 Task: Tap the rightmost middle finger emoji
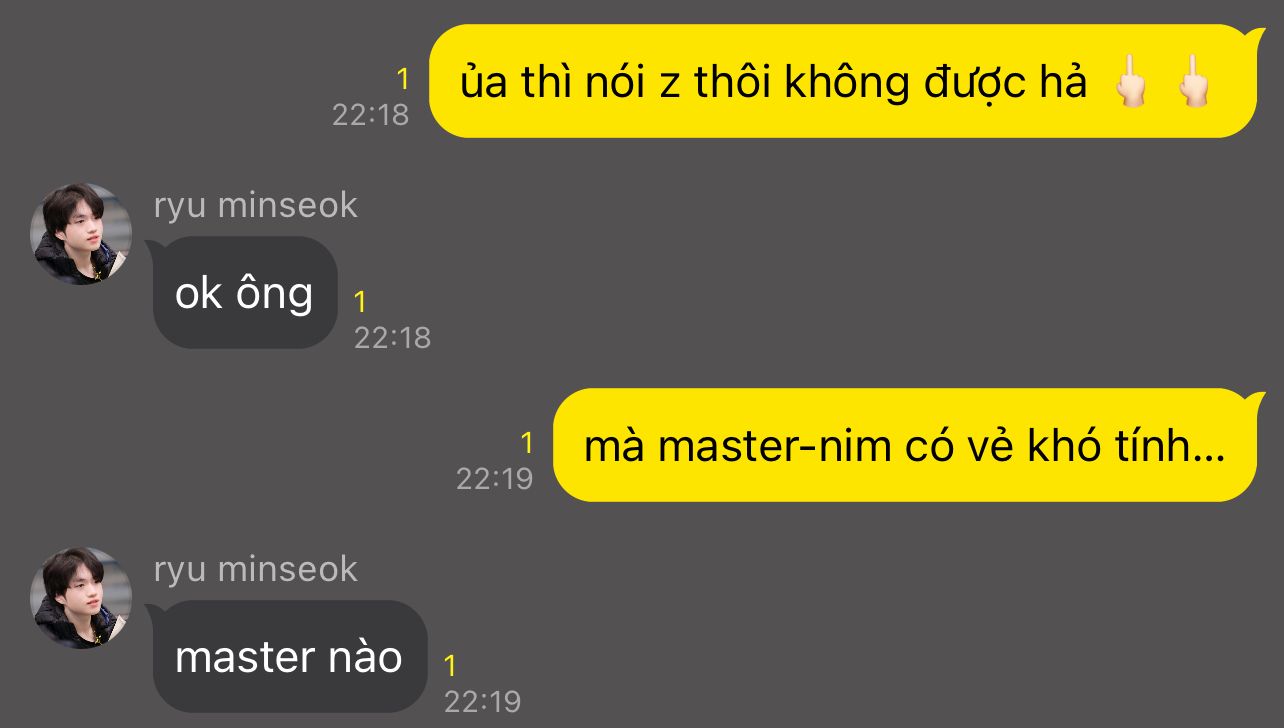click(1193, 83)
